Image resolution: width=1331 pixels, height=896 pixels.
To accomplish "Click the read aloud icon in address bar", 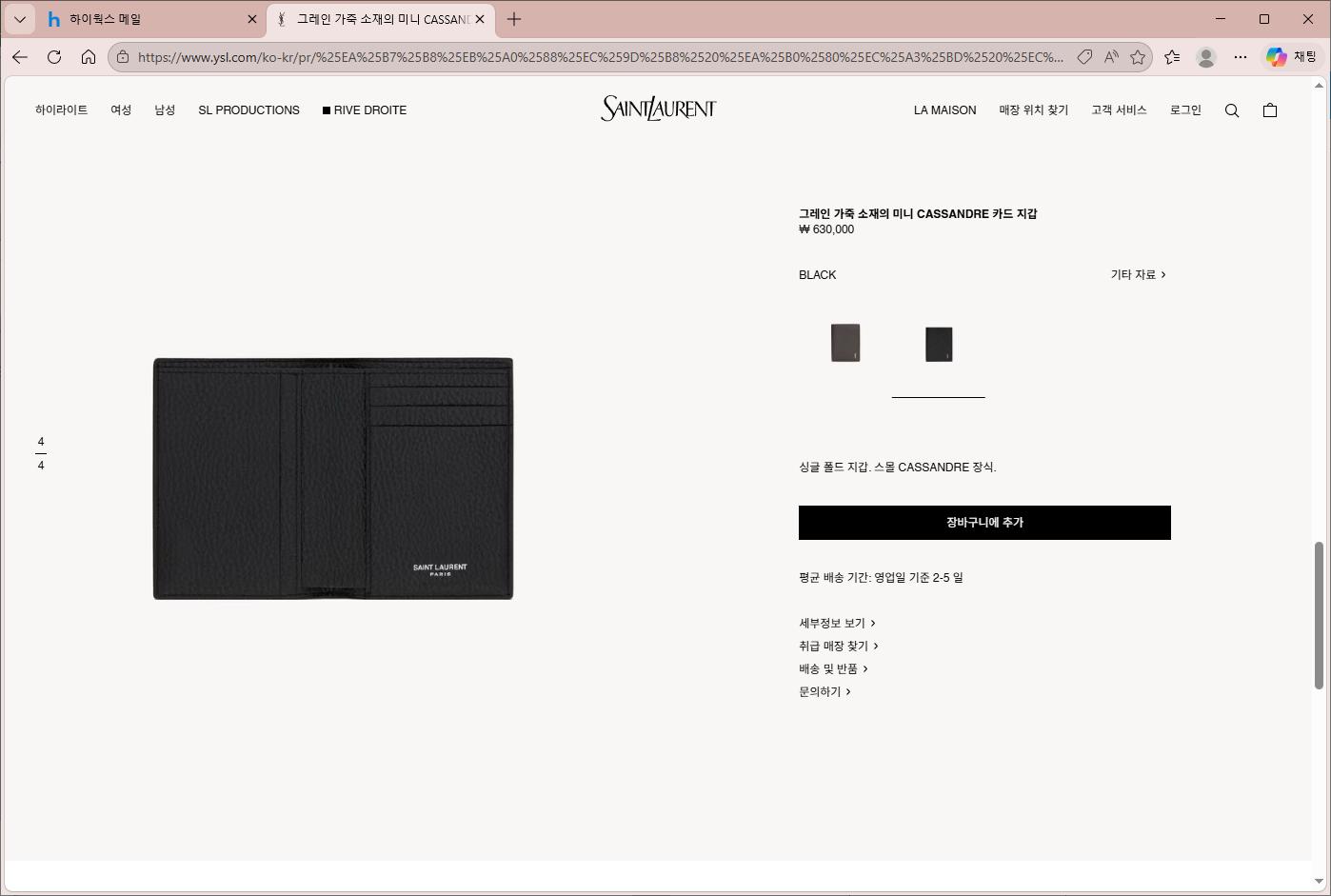I will pyautogui.click(x=1111, y=57).
